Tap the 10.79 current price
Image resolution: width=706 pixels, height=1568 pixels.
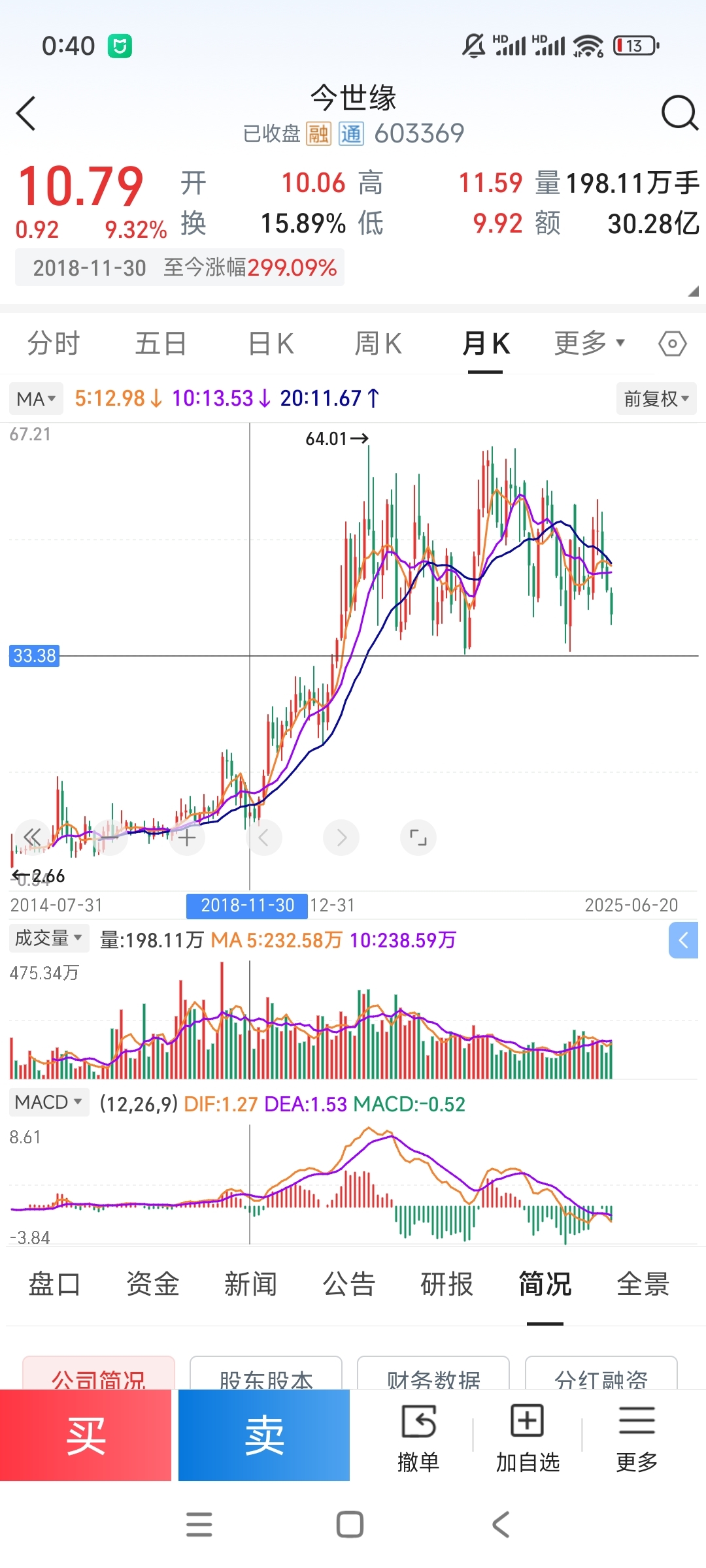click(x=80, y=186)
